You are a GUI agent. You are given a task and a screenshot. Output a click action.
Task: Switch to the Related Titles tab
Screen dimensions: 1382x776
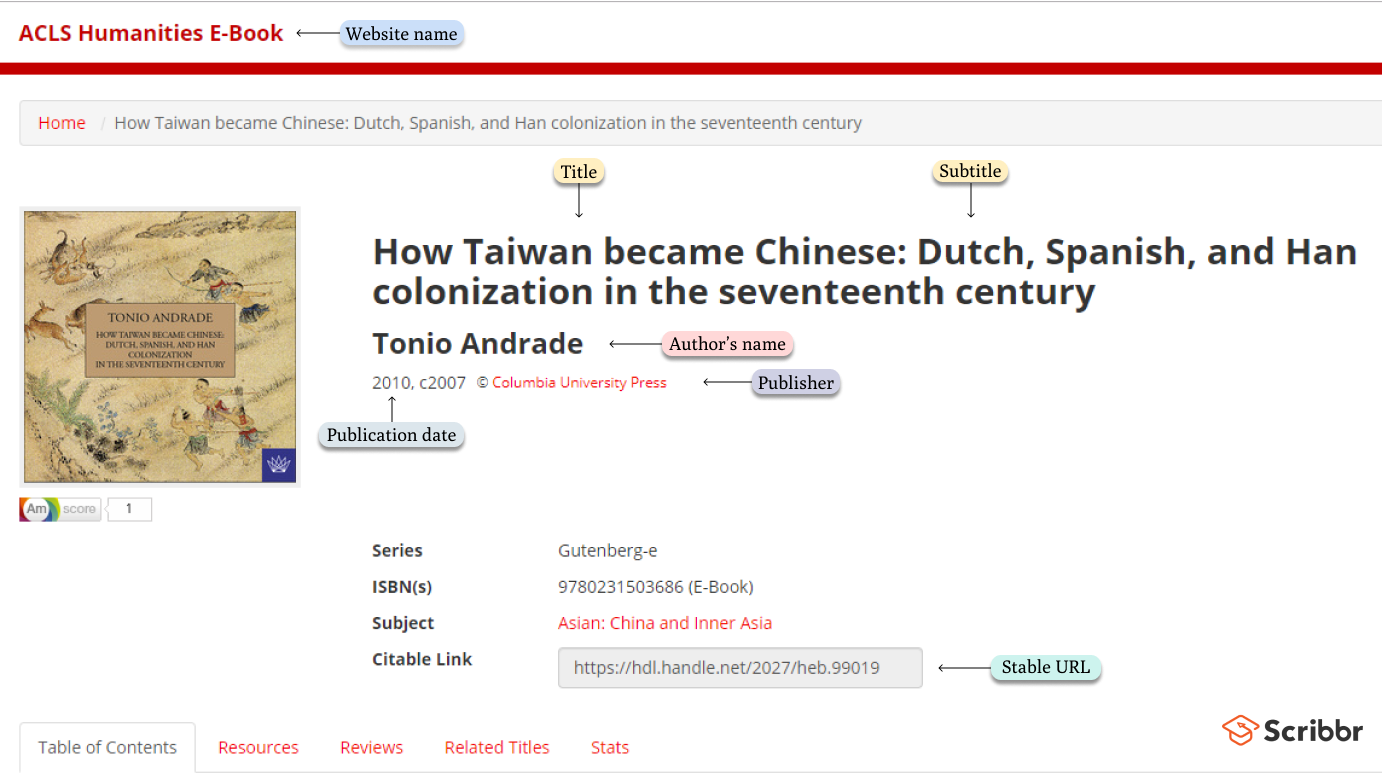pyautogui.click(x=497, y=747)
